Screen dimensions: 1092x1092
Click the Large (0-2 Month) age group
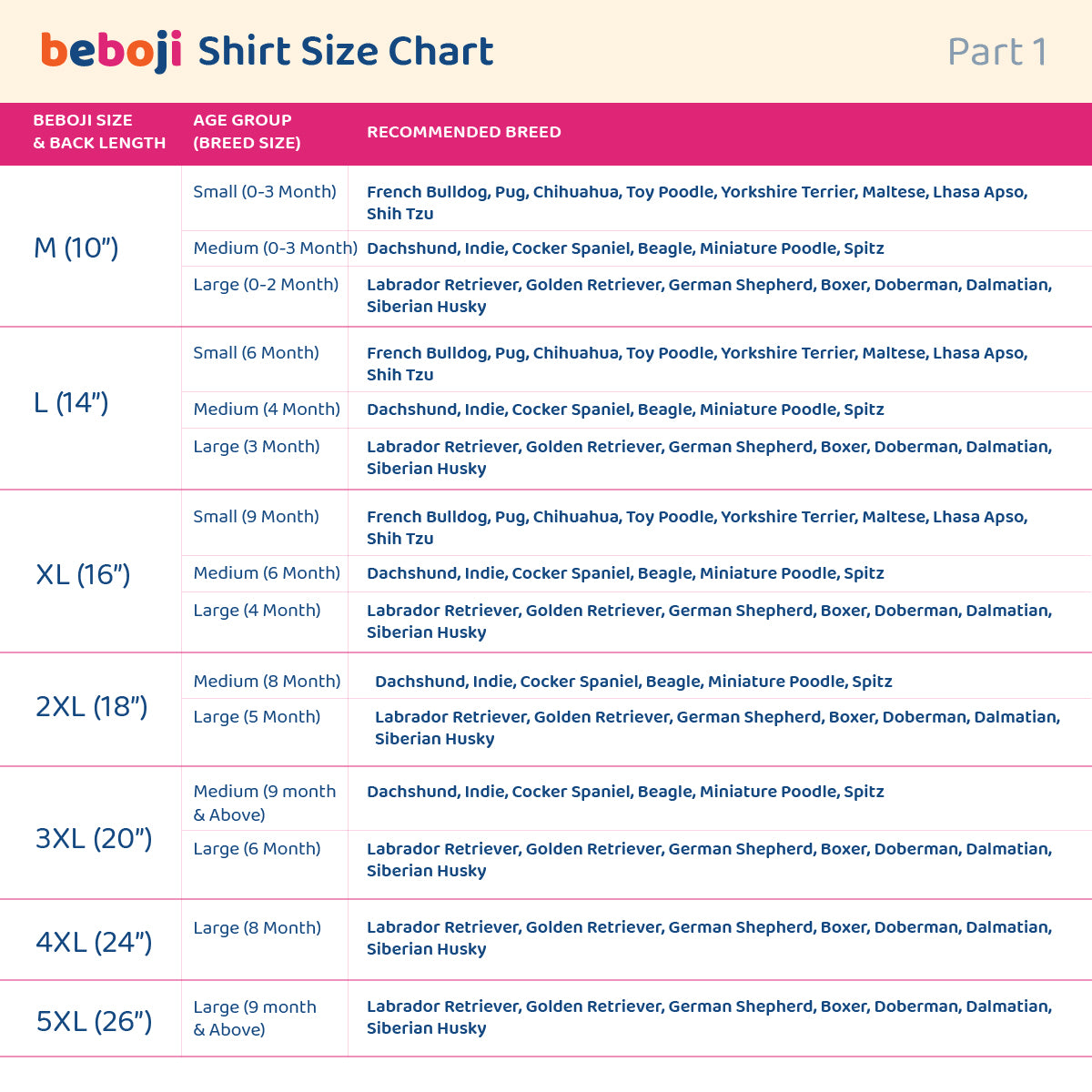point(266,285)
